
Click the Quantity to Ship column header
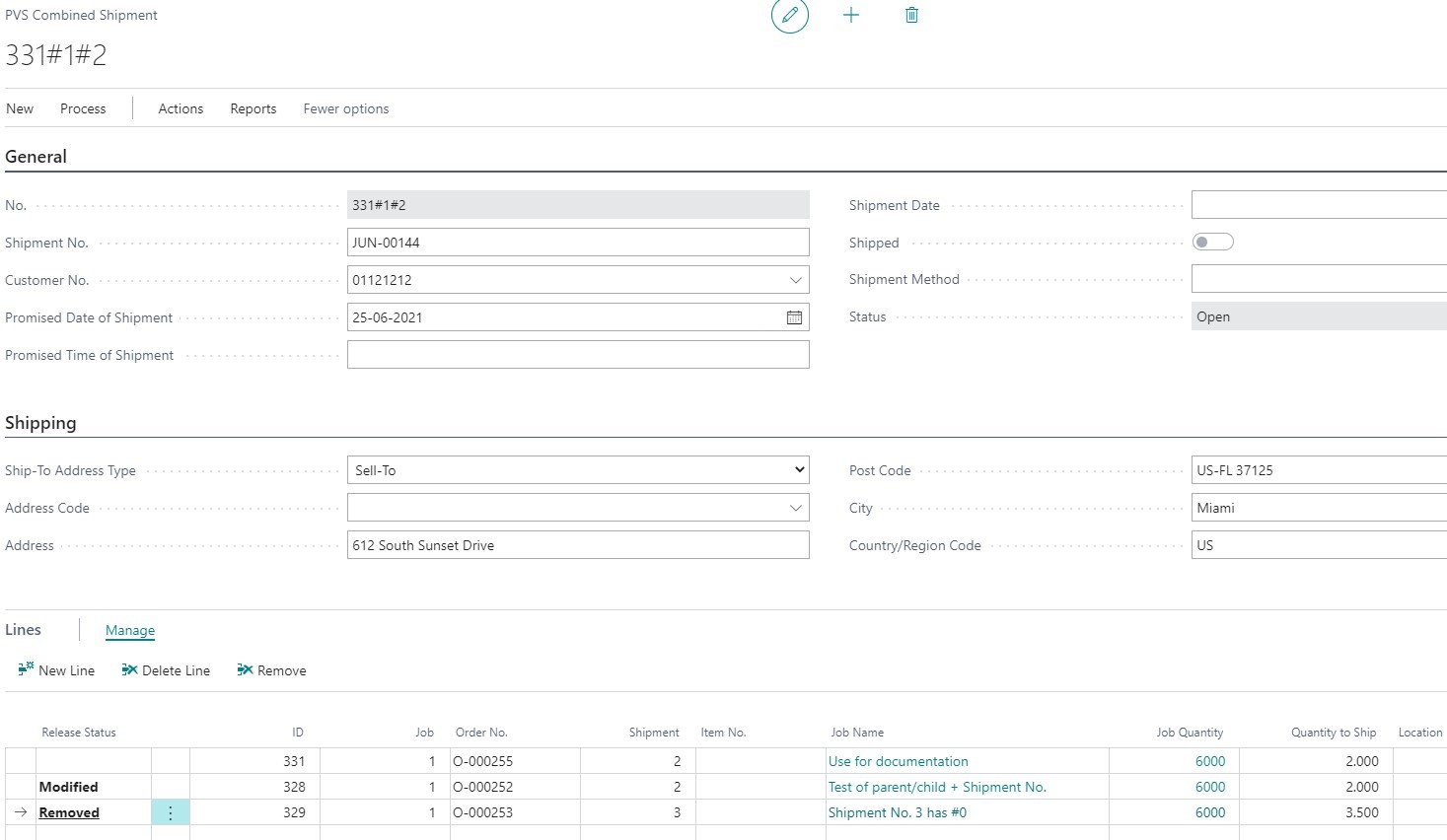(1334, 733)
